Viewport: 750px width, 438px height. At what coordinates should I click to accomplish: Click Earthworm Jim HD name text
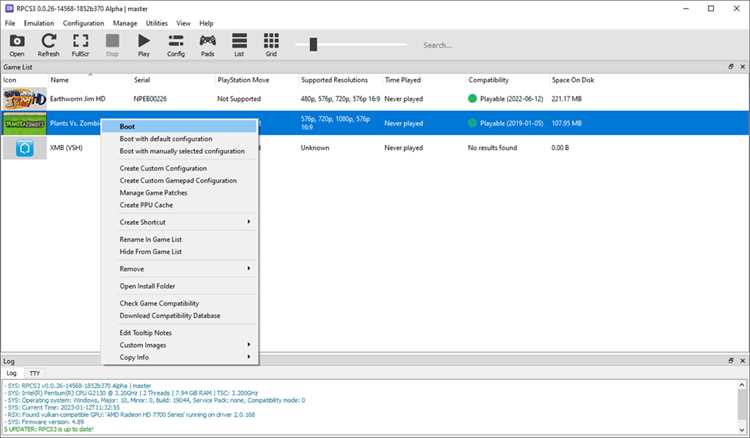coord(77,99)
